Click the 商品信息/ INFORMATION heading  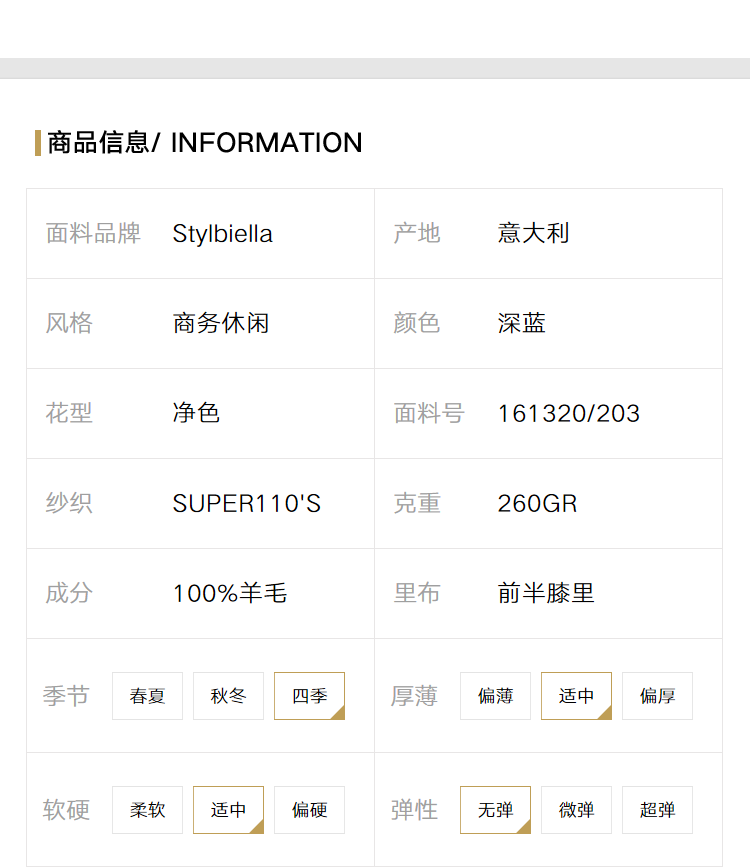(205, 143)
